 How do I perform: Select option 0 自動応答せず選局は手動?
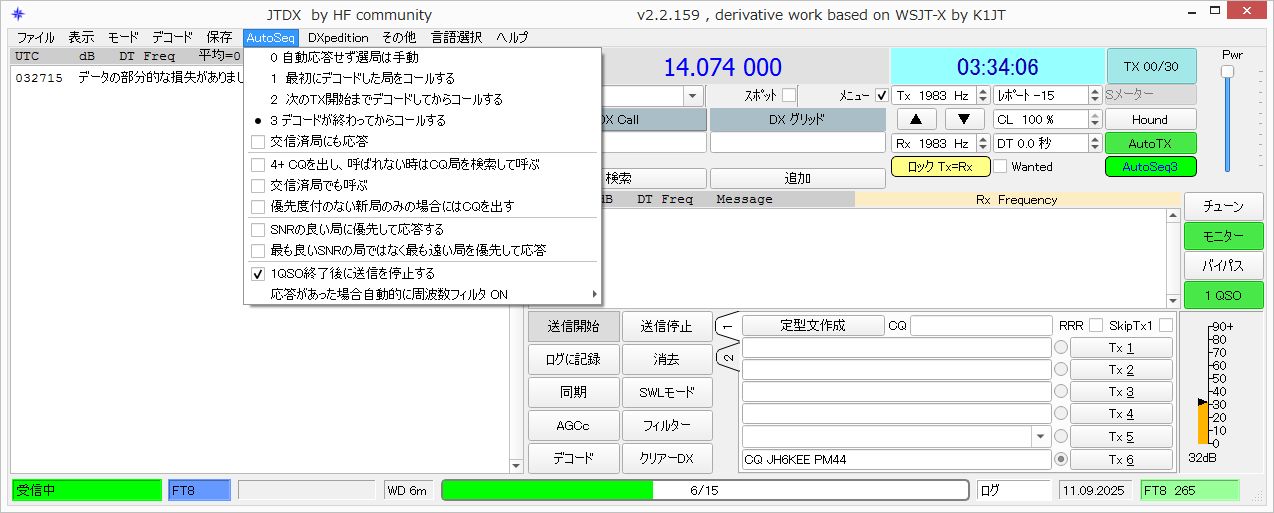[422, 57]
